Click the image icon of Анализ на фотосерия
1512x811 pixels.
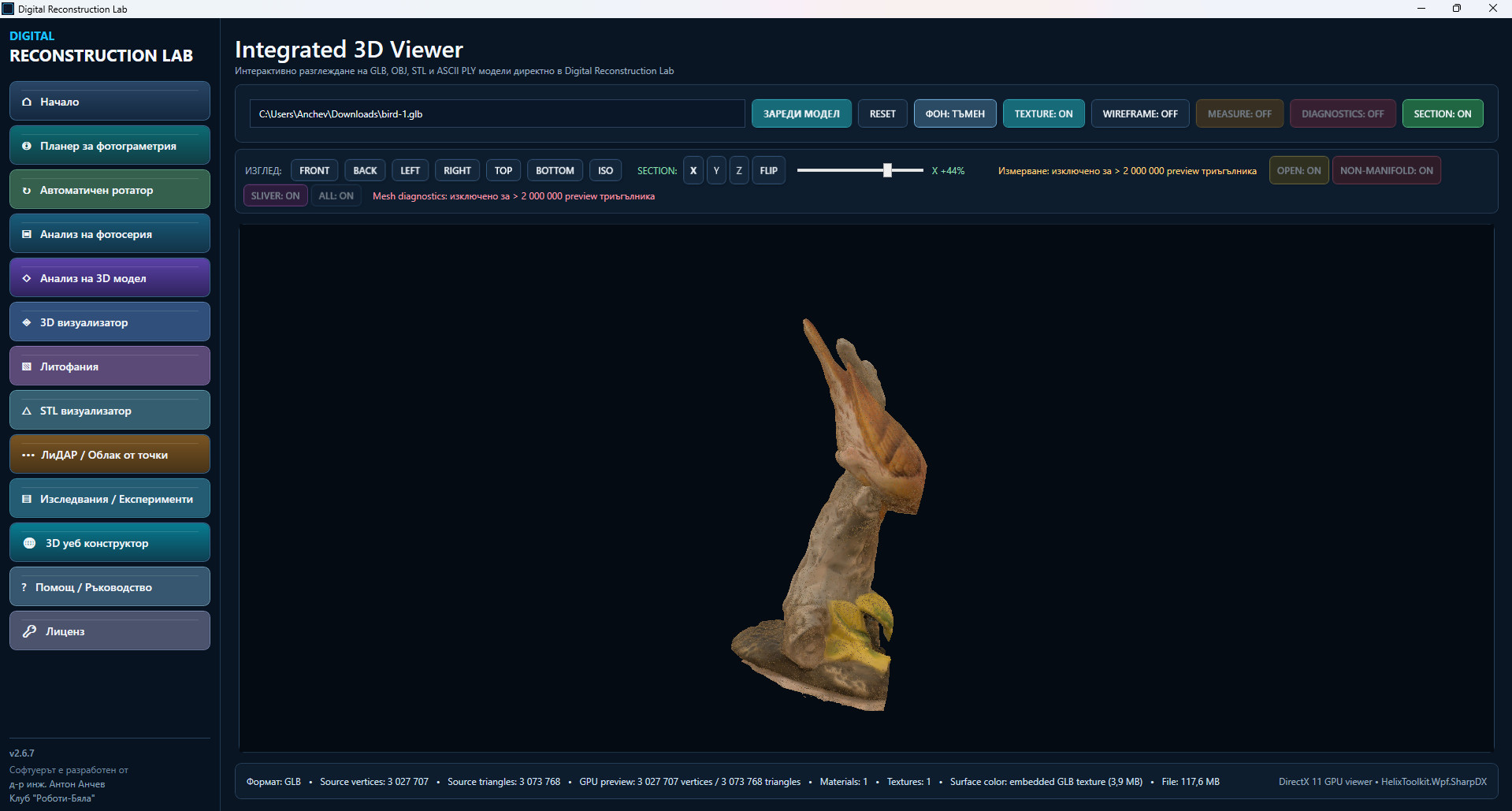click(27, 234)
